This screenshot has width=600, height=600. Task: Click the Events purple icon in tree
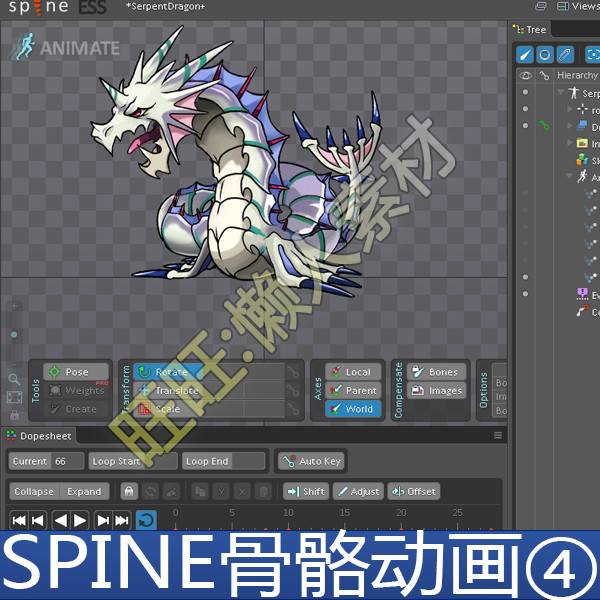point(582,294)
